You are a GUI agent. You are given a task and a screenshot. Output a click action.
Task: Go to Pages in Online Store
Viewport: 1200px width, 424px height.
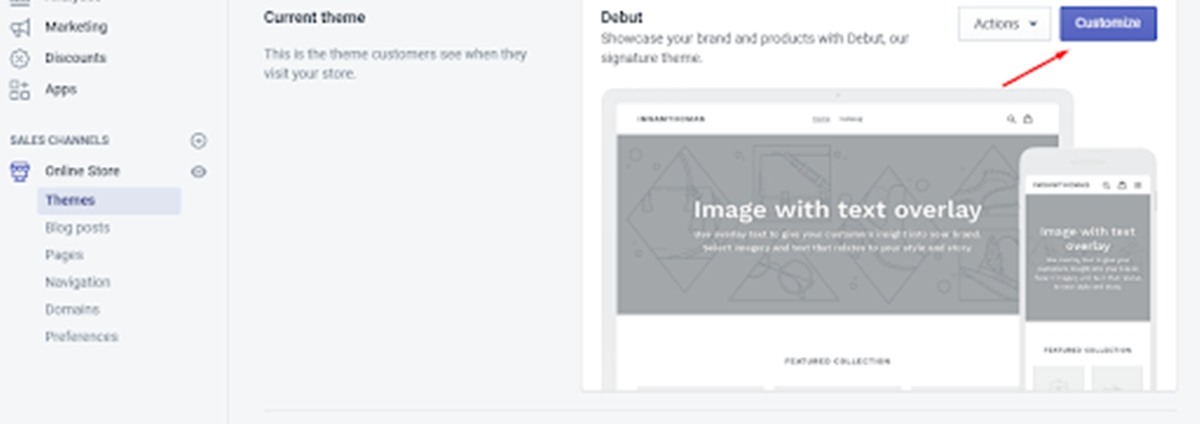click(64, 255)
